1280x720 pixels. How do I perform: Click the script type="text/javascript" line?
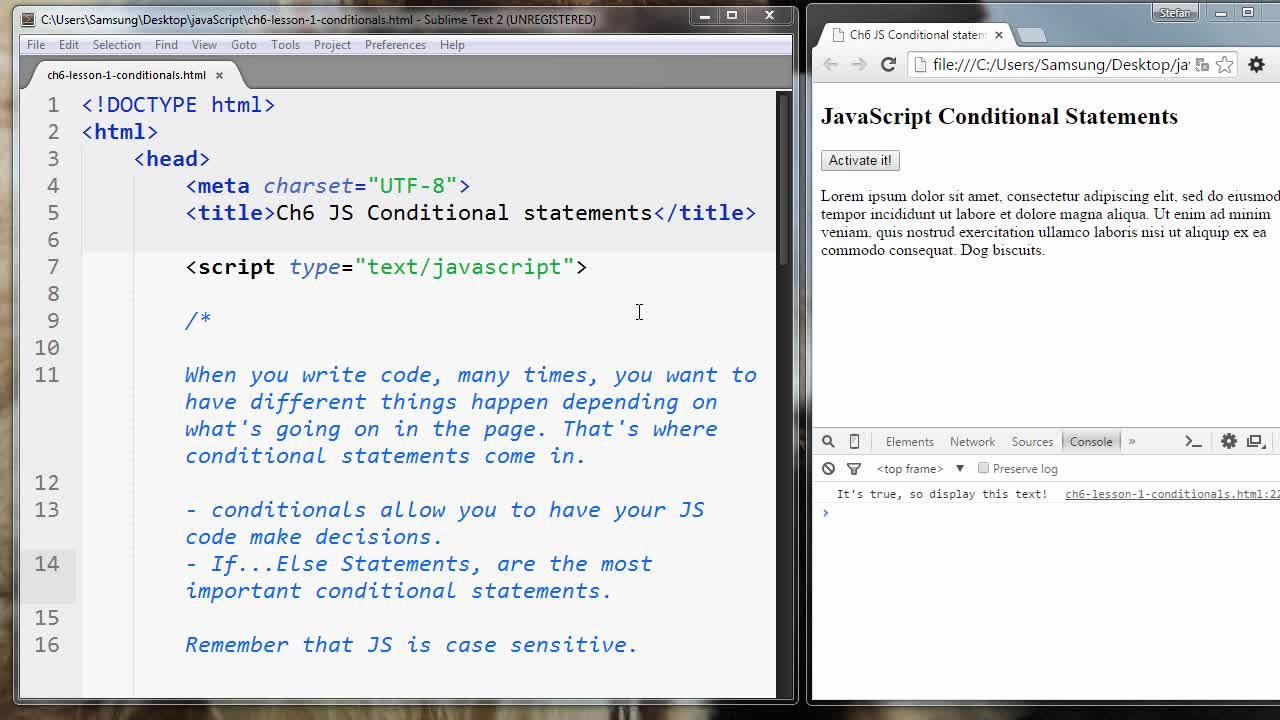[386, 267]
